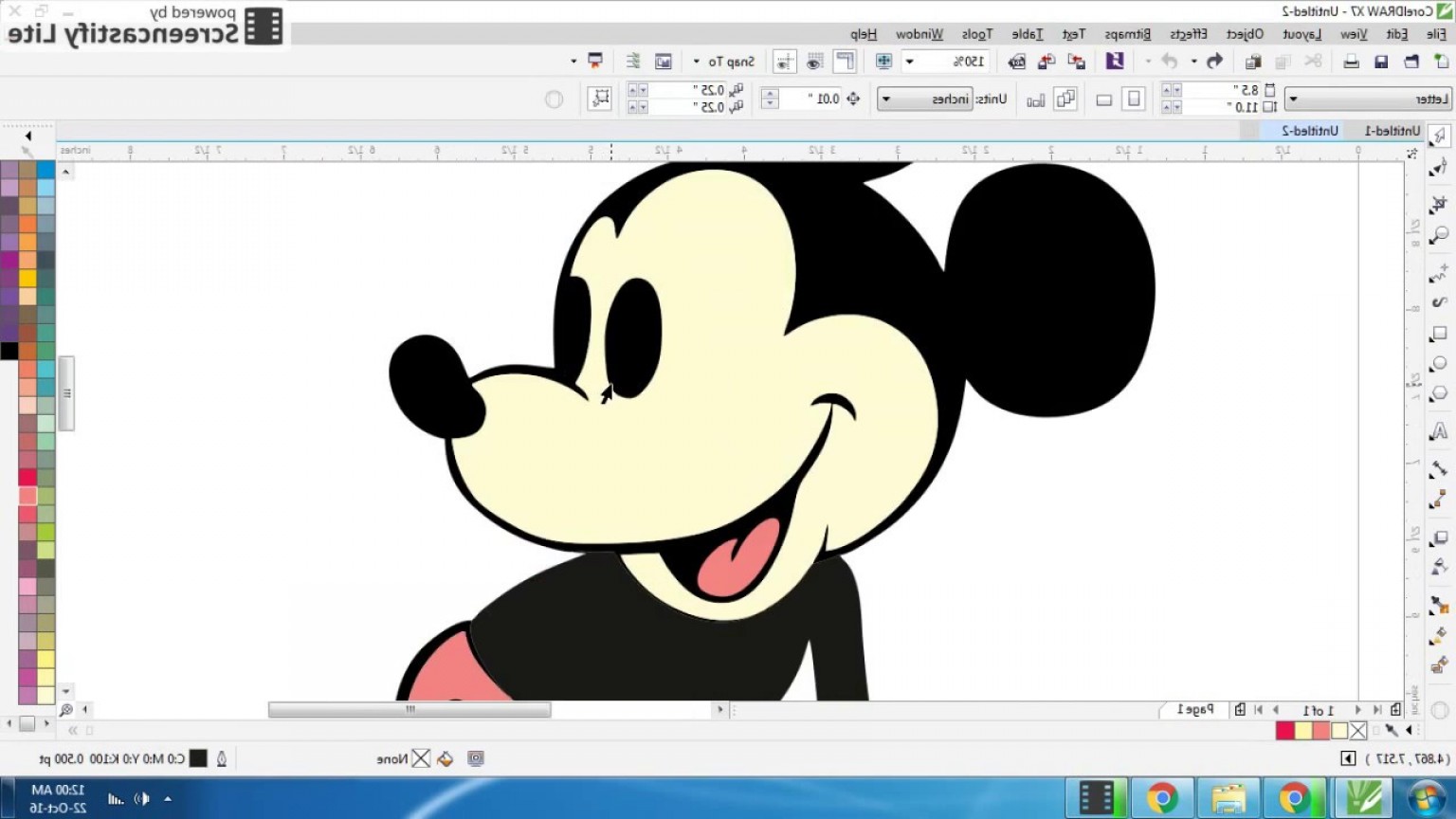Click the Print icon
Image resolution: width=1456 pixels, height=819 pixels.
(1351, 62)
